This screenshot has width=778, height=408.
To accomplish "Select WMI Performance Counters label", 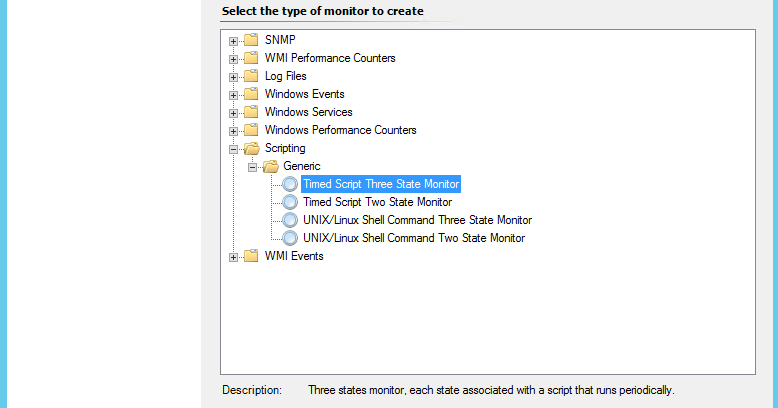I will coord(330,58).
